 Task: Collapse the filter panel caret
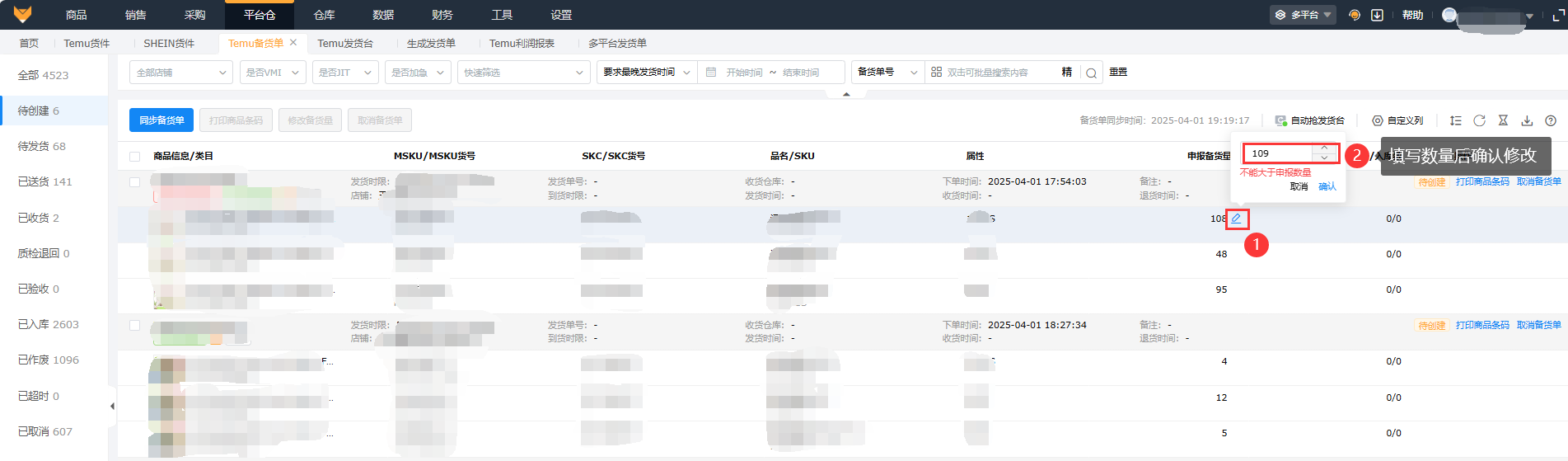point(846,94)
